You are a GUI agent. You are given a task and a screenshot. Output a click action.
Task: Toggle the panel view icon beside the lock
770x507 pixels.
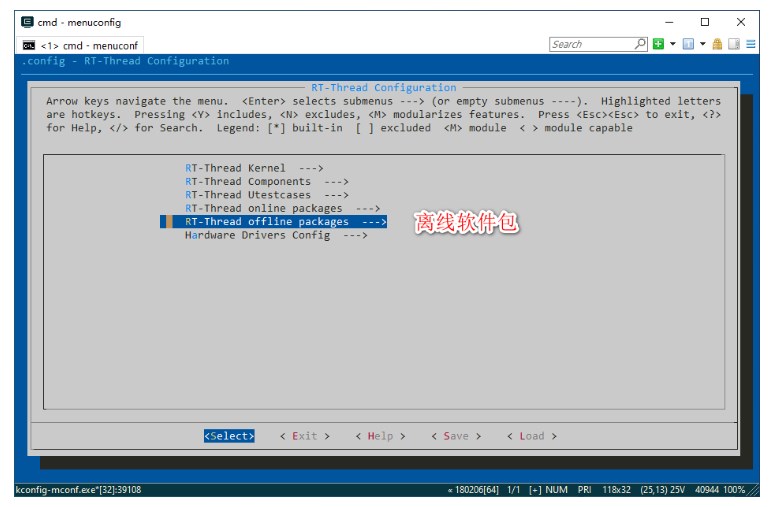(x=734, y=44)
